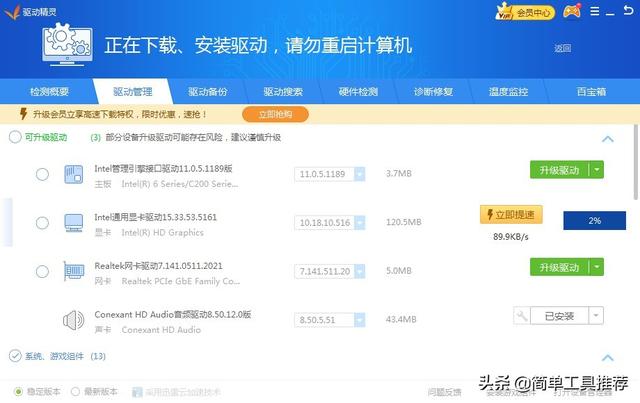Click the orange 立即抢购 button
This screenshot has height=403, width=640.
pos(276,114)
